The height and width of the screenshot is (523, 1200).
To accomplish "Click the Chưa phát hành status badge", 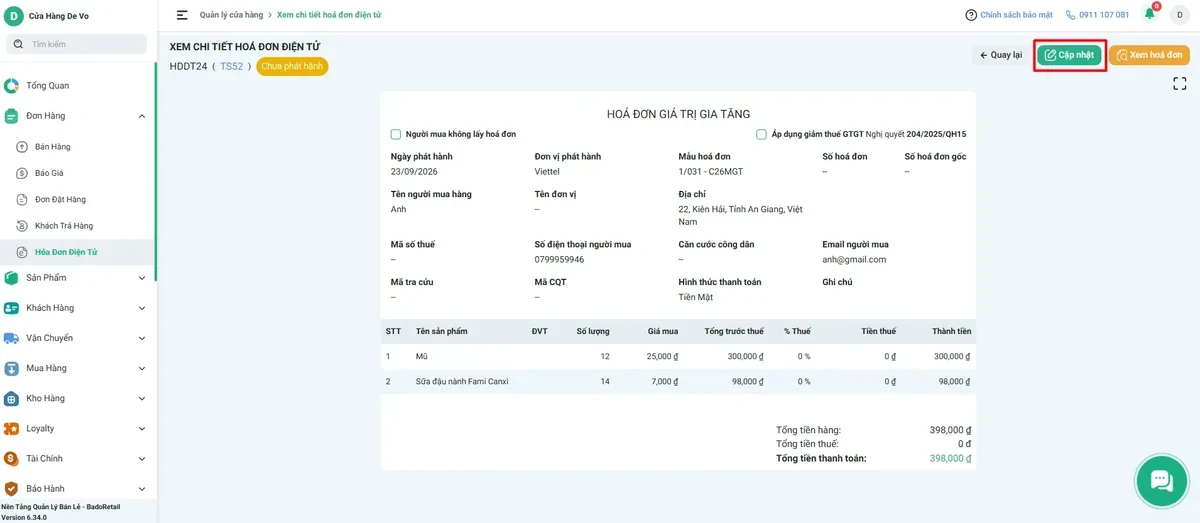I will pyautogui.click(x=292, y=66).
